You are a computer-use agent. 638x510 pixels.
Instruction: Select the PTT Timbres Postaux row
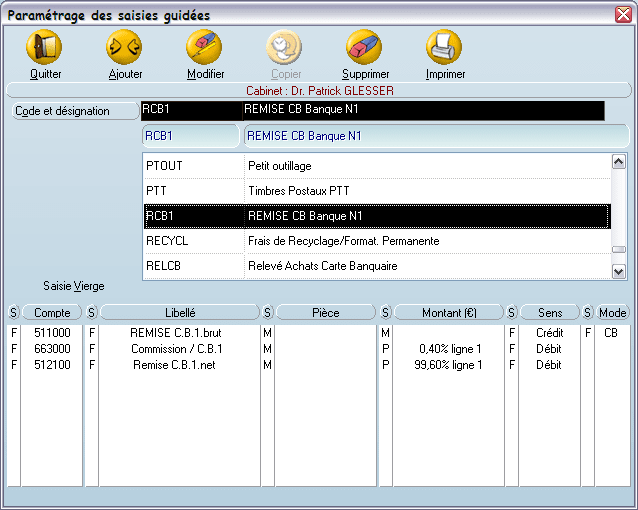(375, 190)
